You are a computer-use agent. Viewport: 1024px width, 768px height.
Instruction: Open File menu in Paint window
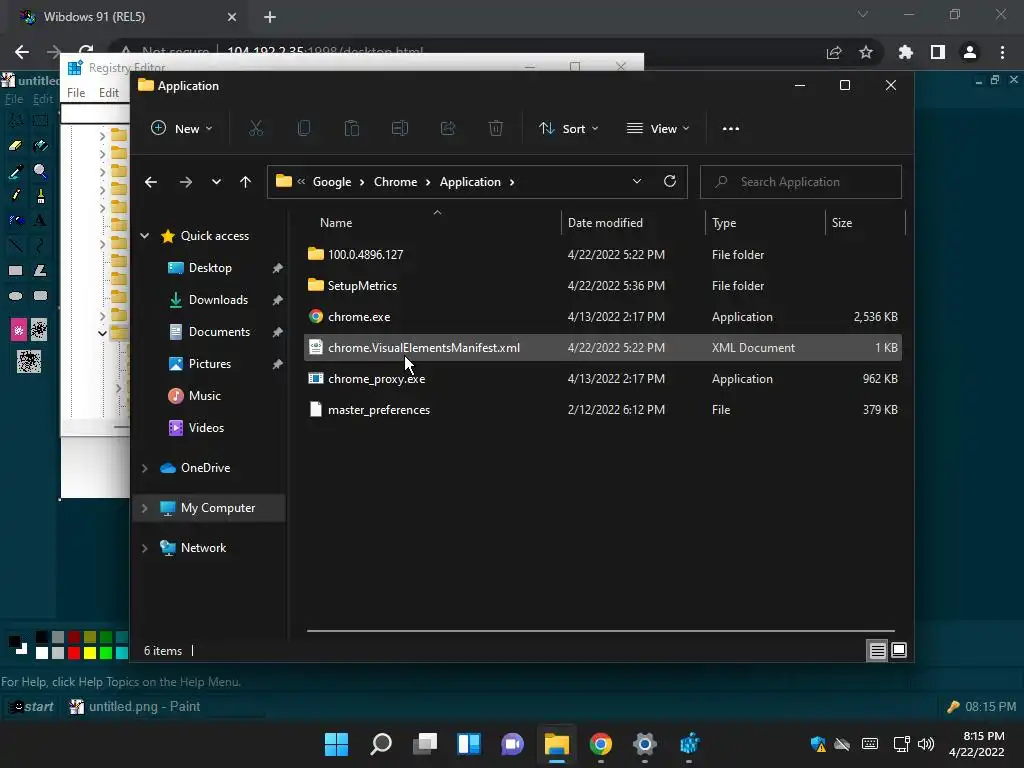pos(14,99)
